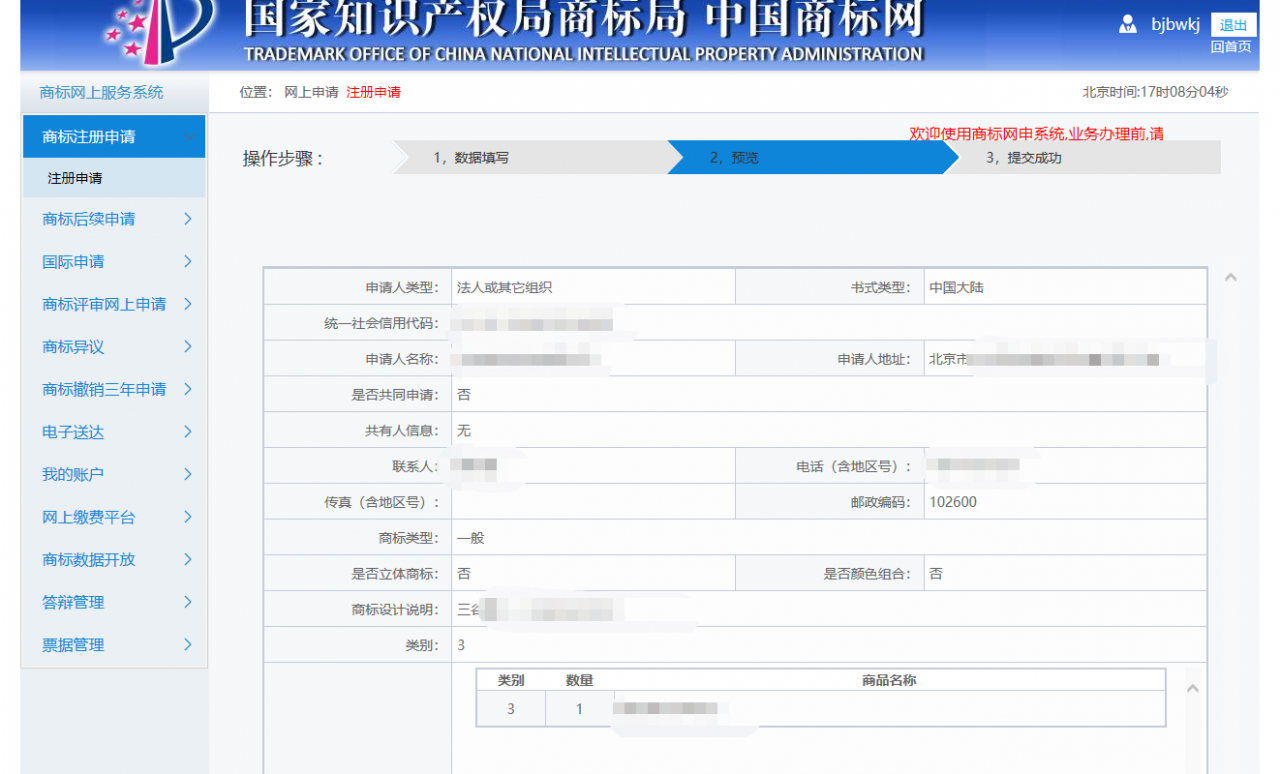Image resolution: width=1280 pixels, height=774 pixels.
Task: Click the 回首页 link
Action: pyautogui.click(x=1232, y=46)
